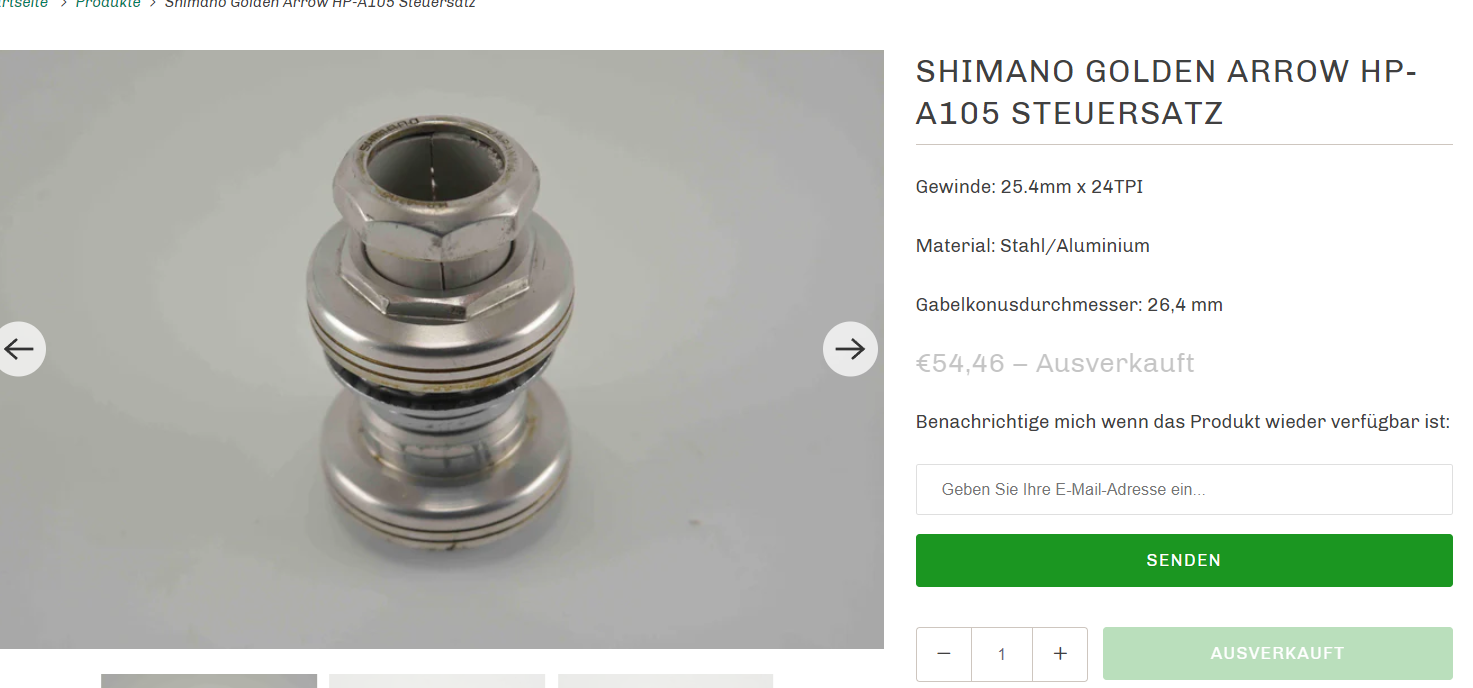Click the Shimano Golden Arrow breadcrumb text
Image resolution: width=1473 pixels, height=688 pixels.
[320, 4]
